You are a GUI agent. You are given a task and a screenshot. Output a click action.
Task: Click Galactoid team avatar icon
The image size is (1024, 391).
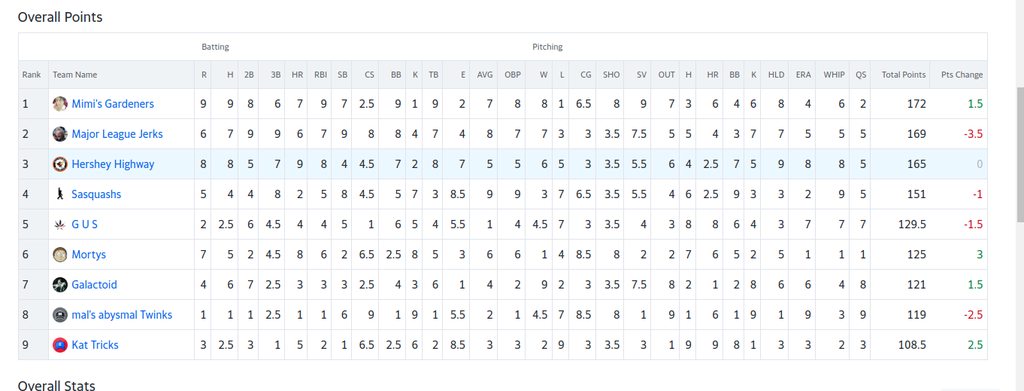point(60,285)
